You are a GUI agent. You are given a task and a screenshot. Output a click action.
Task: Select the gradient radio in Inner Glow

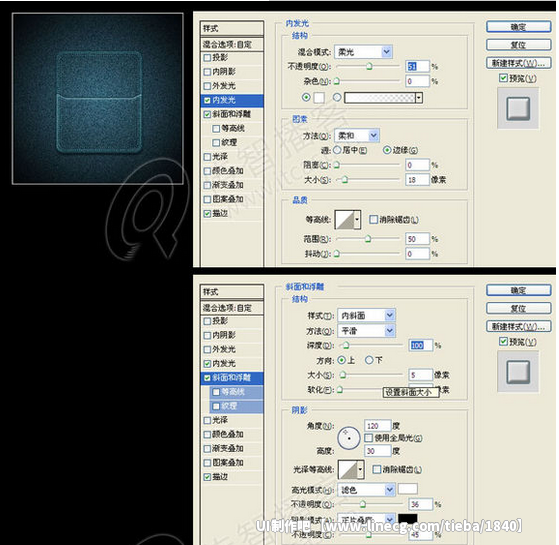(337, 97)
